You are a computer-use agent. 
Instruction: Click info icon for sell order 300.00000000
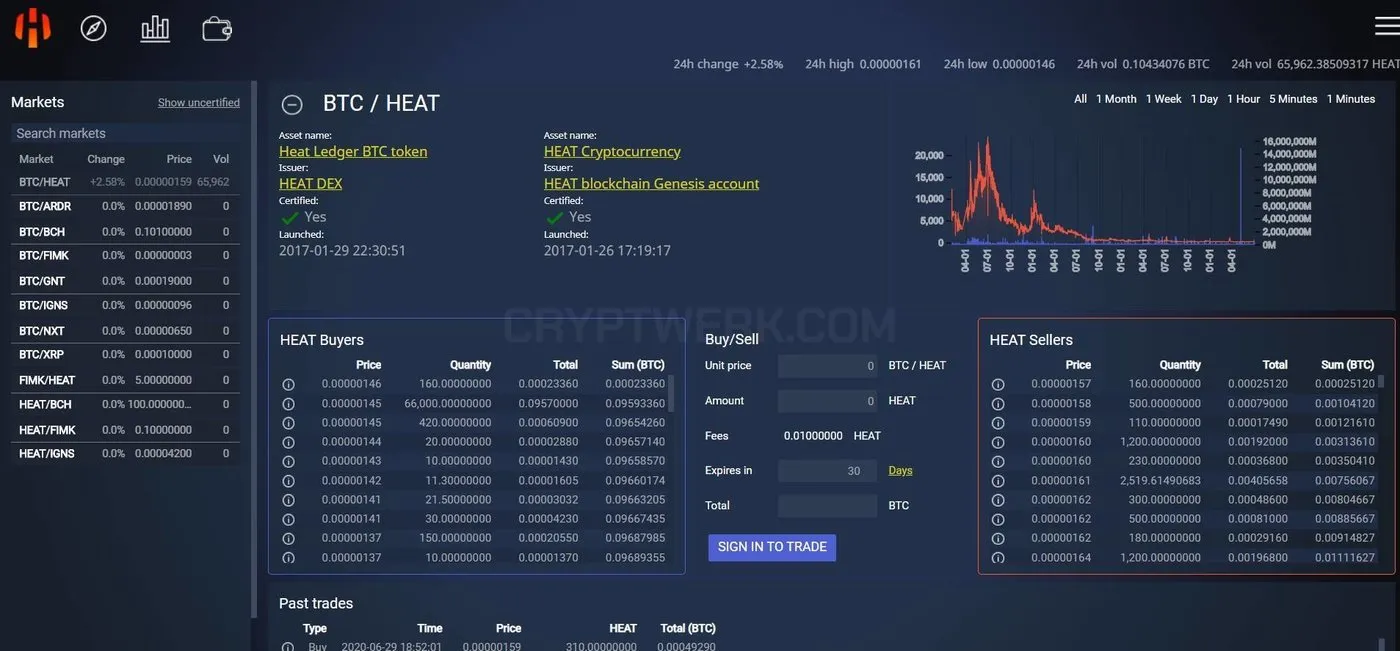pos(998,500)
